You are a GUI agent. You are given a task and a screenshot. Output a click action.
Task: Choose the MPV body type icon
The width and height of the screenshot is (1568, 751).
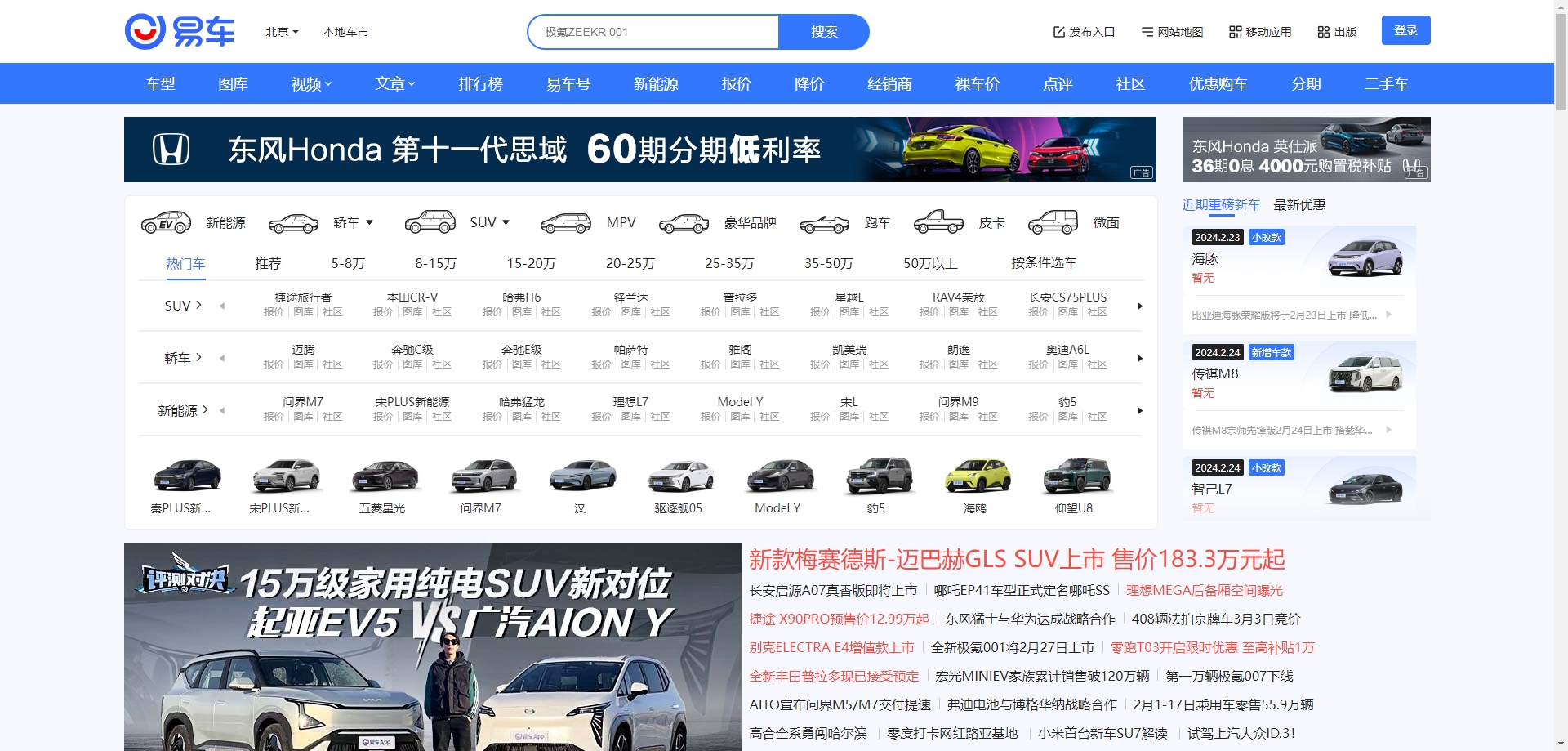[x=566, y=222]
